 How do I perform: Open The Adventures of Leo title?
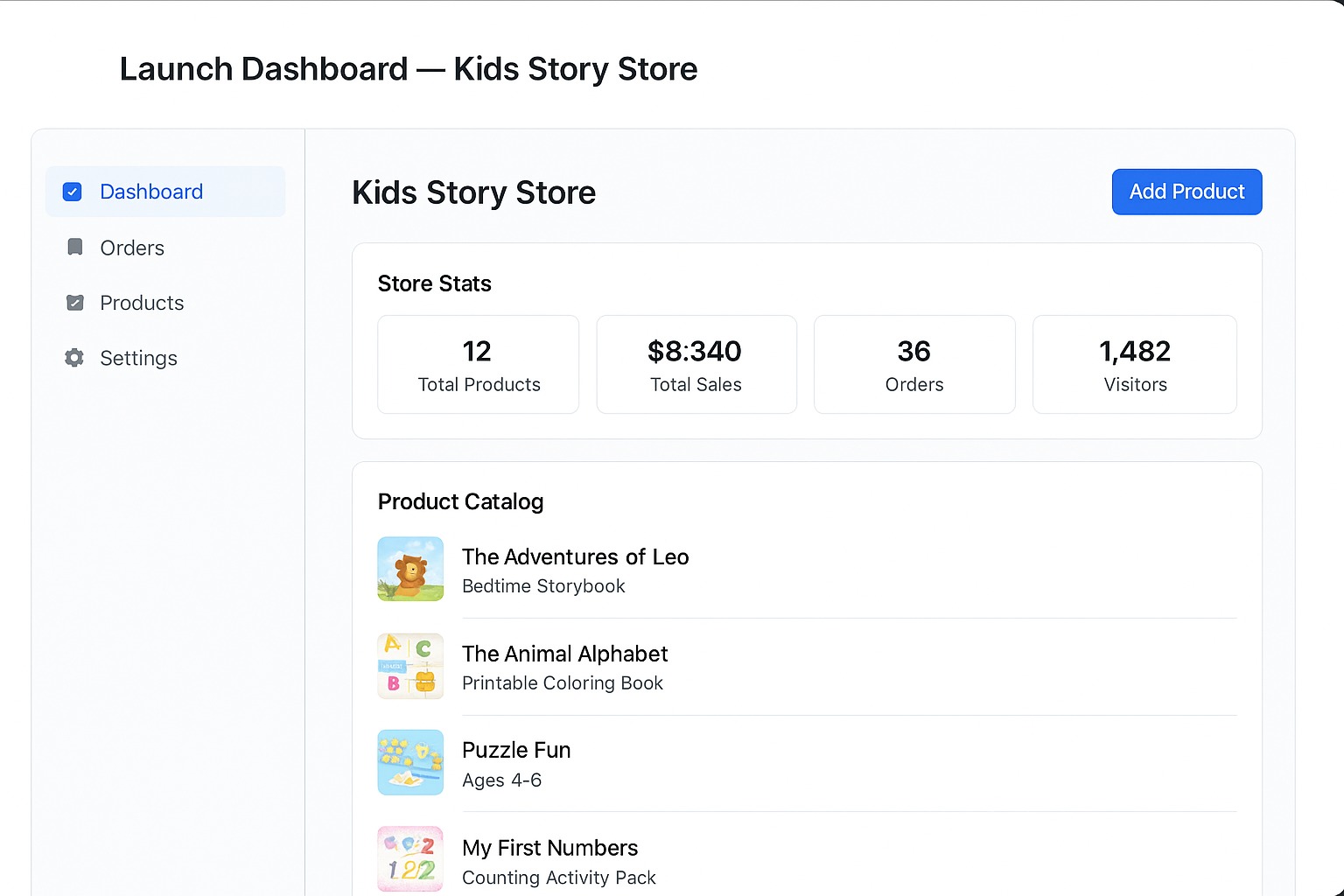tap(575, 556)
